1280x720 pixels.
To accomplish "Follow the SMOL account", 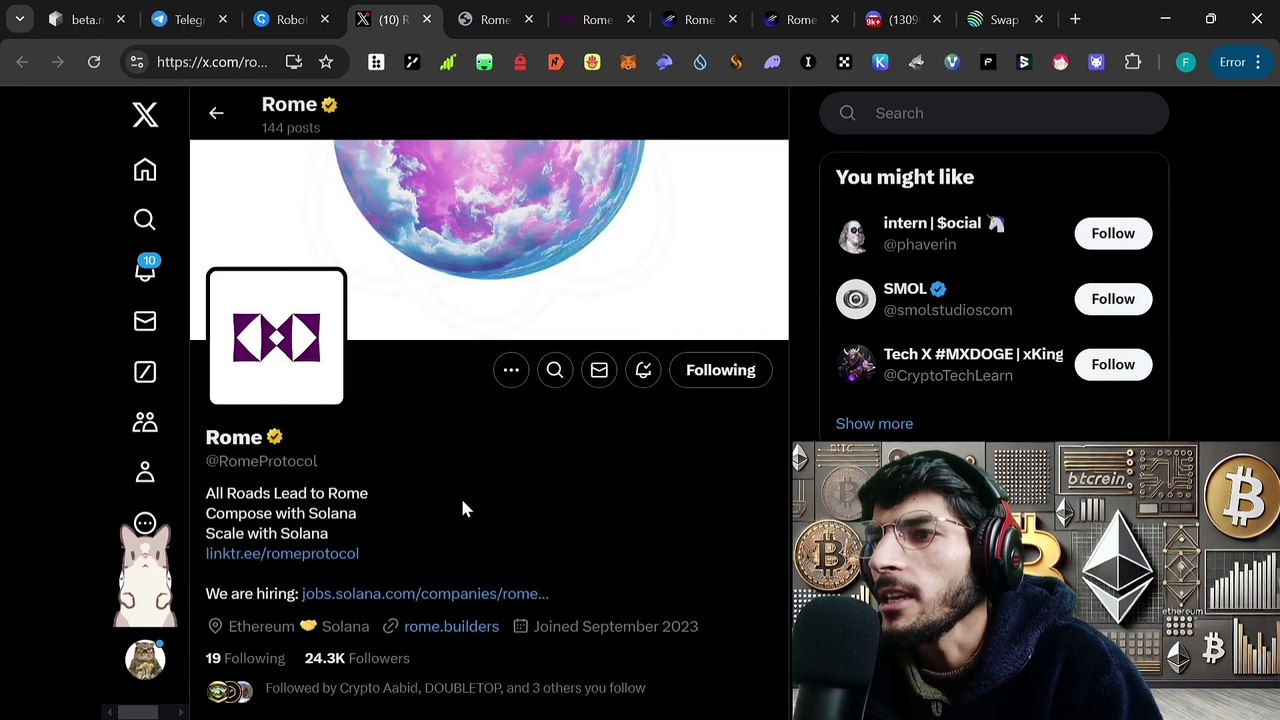I will (x=1113, y=299).
